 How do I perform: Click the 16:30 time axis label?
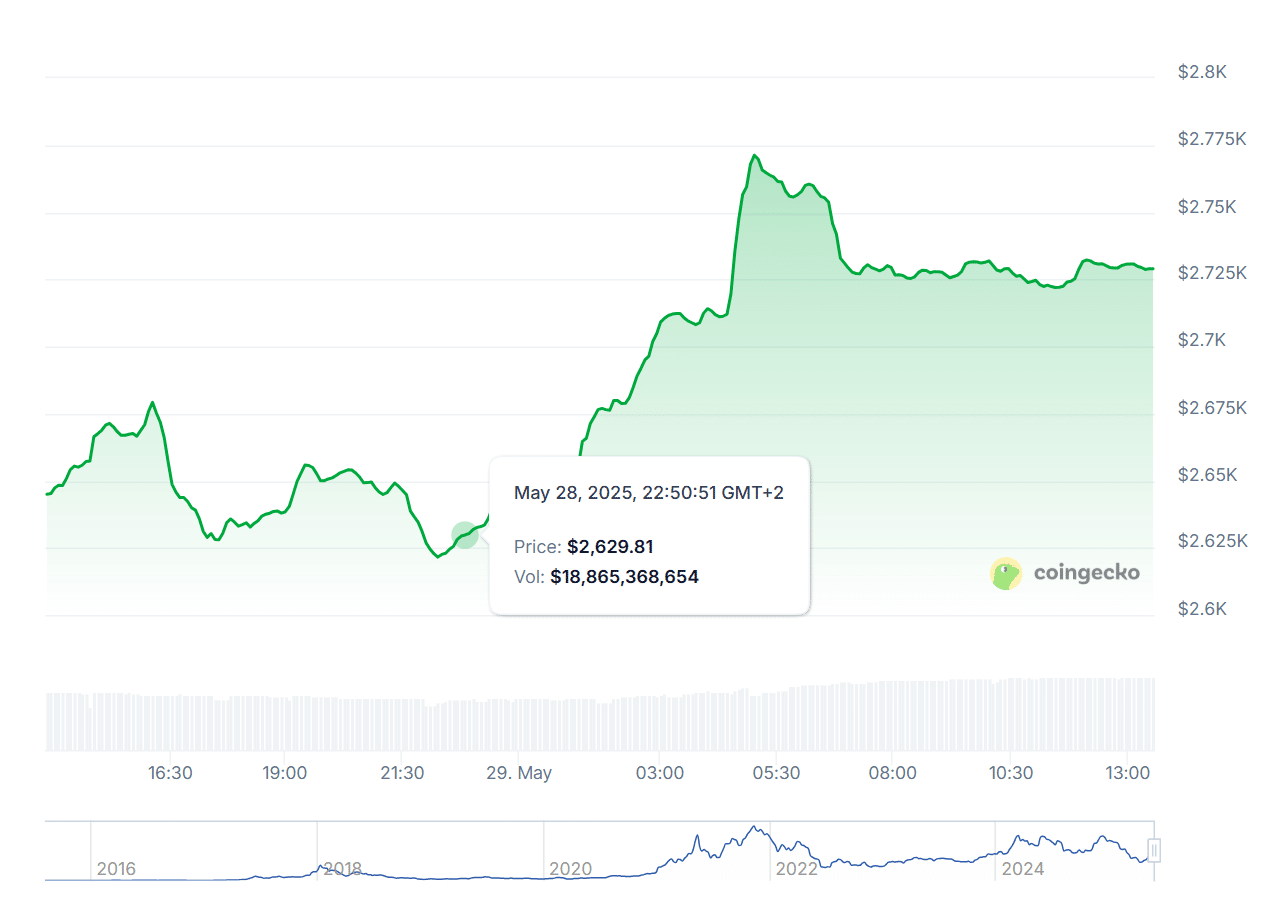tap(170, 773)
